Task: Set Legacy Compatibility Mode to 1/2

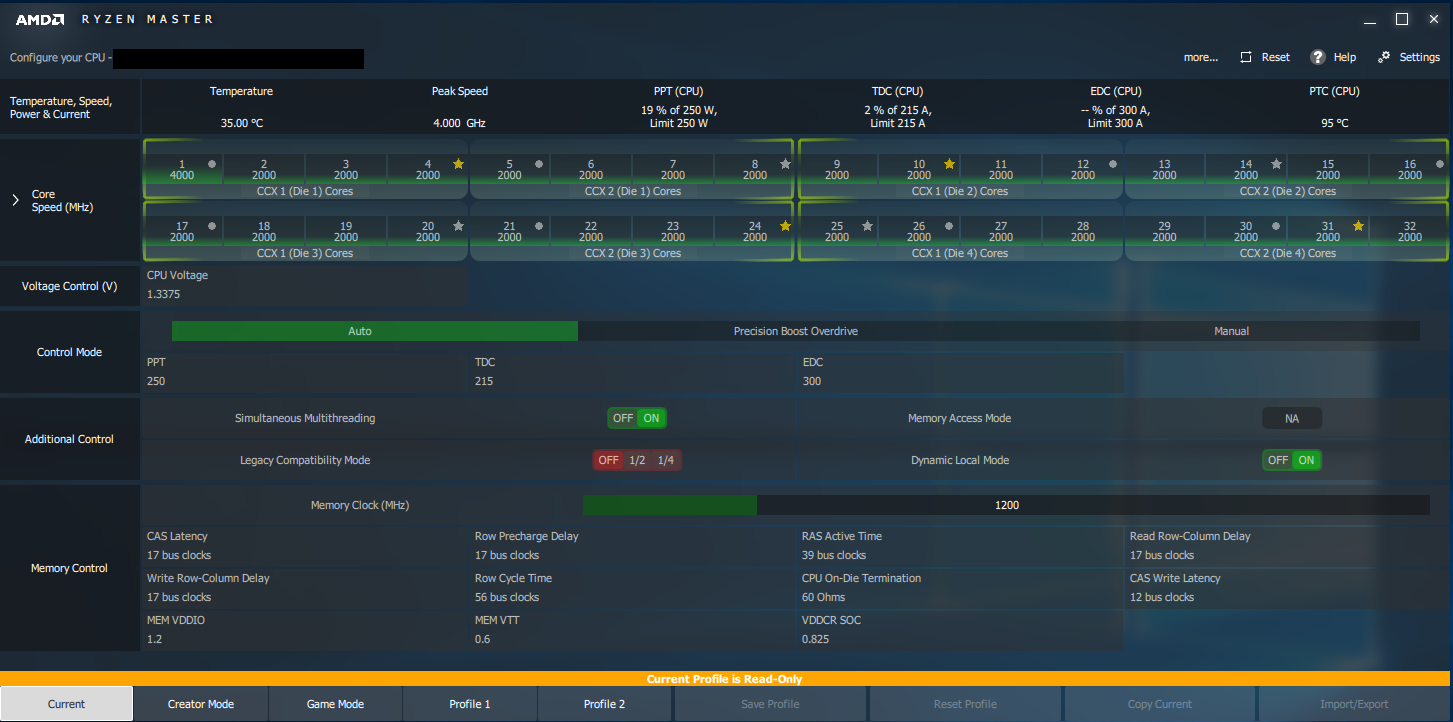Action: [637, 460]
